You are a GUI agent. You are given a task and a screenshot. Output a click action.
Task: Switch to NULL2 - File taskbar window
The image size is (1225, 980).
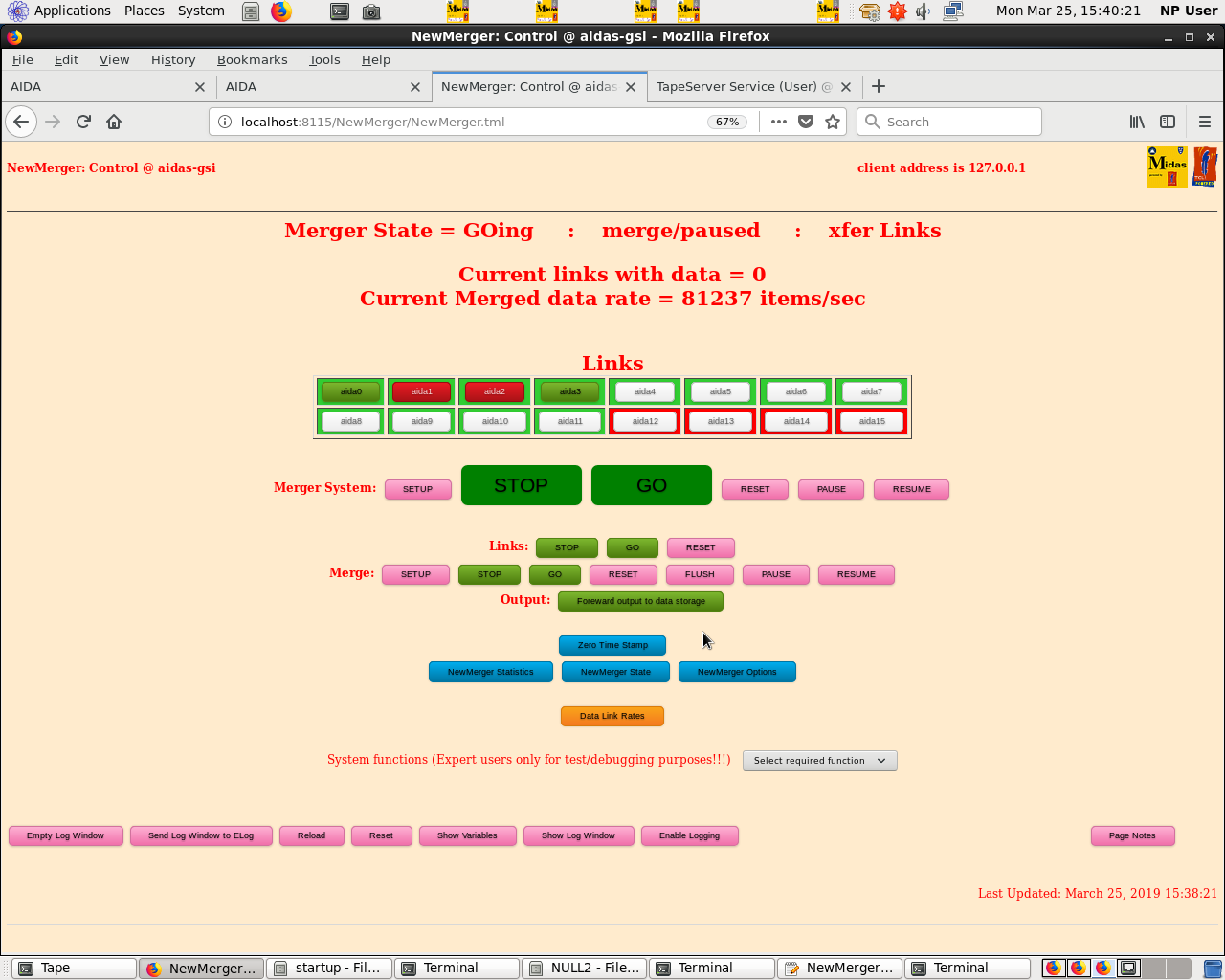584,968
